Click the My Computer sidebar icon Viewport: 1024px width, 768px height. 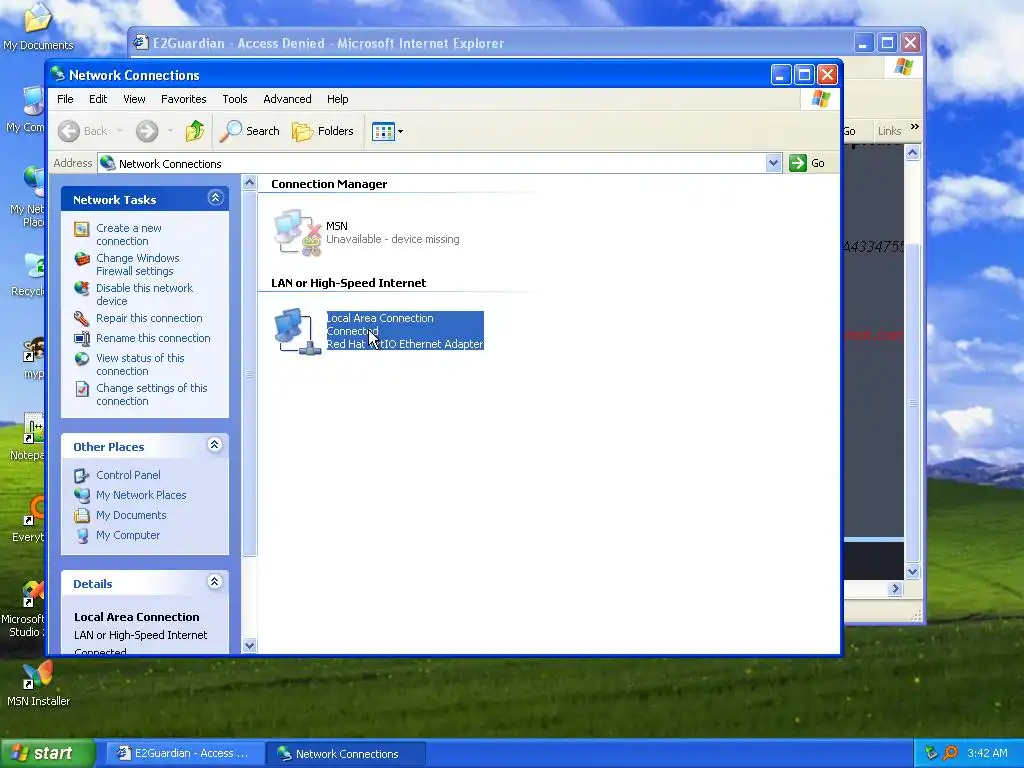point(82,536)
